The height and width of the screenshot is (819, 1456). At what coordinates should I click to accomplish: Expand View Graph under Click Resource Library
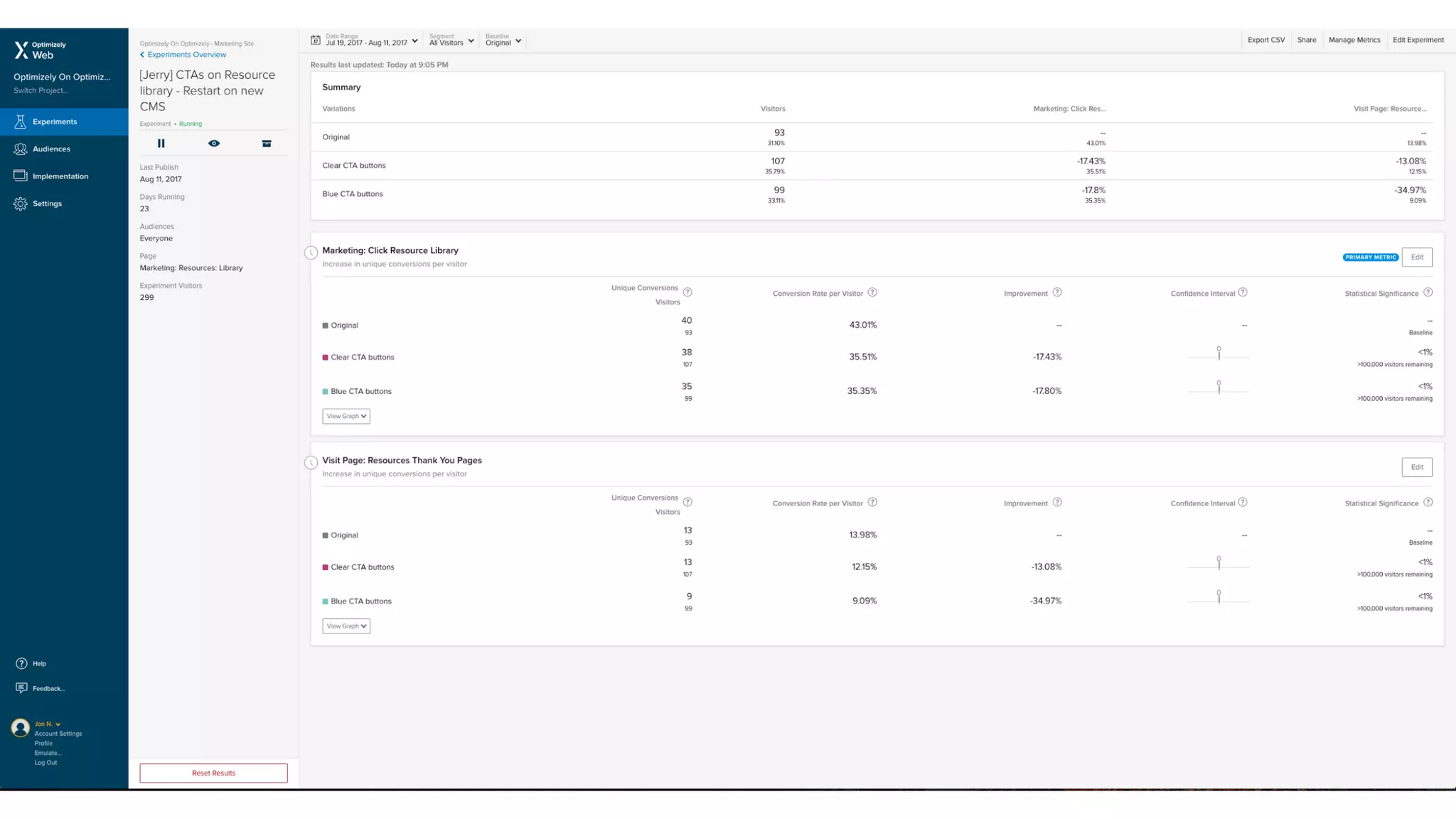pyautogui.click(x=346, y=416)
